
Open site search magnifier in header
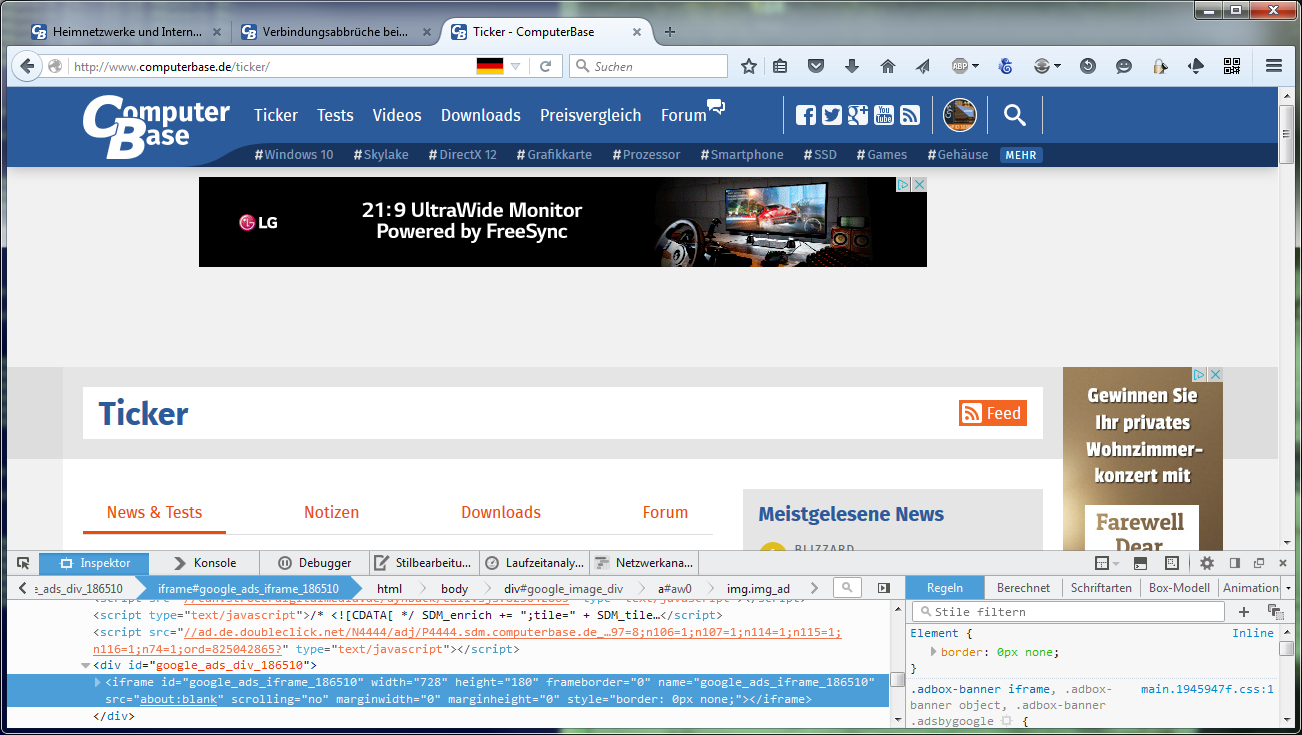[1015, 115]
